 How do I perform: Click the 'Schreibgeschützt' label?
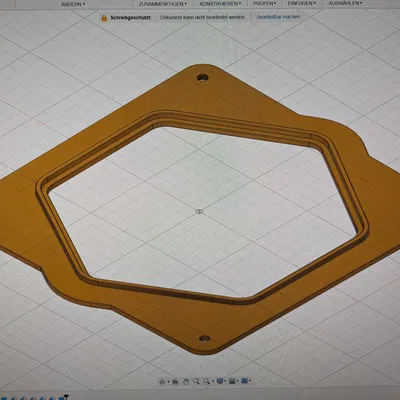(x=131, y=18)
